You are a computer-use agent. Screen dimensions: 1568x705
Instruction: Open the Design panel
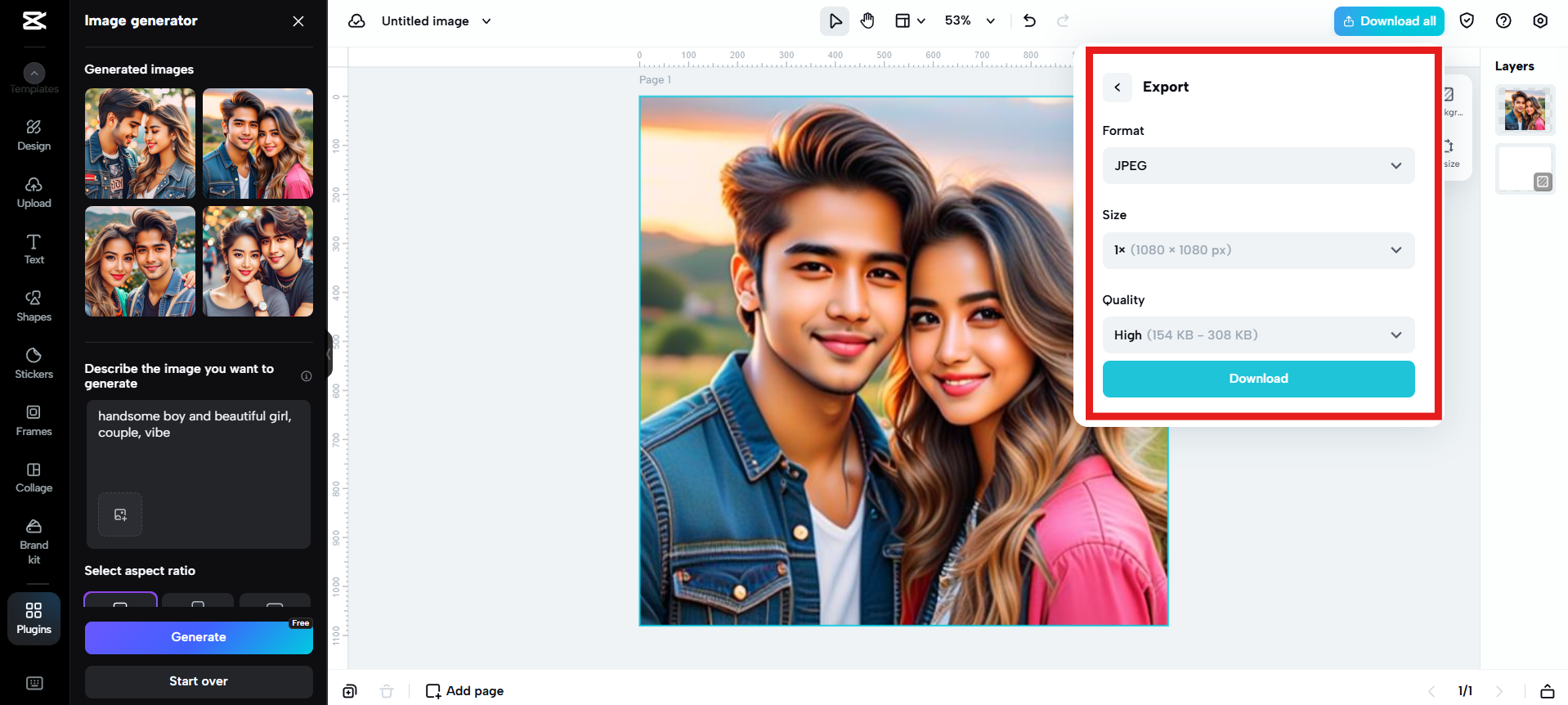tap(34, 135)
